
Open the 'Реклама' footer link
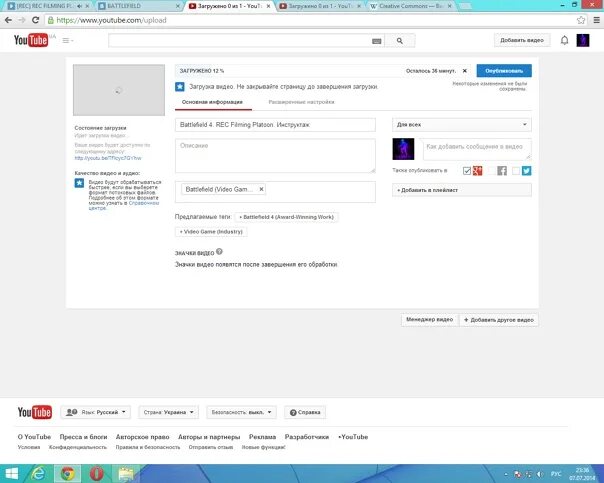[x=262, y=437]
